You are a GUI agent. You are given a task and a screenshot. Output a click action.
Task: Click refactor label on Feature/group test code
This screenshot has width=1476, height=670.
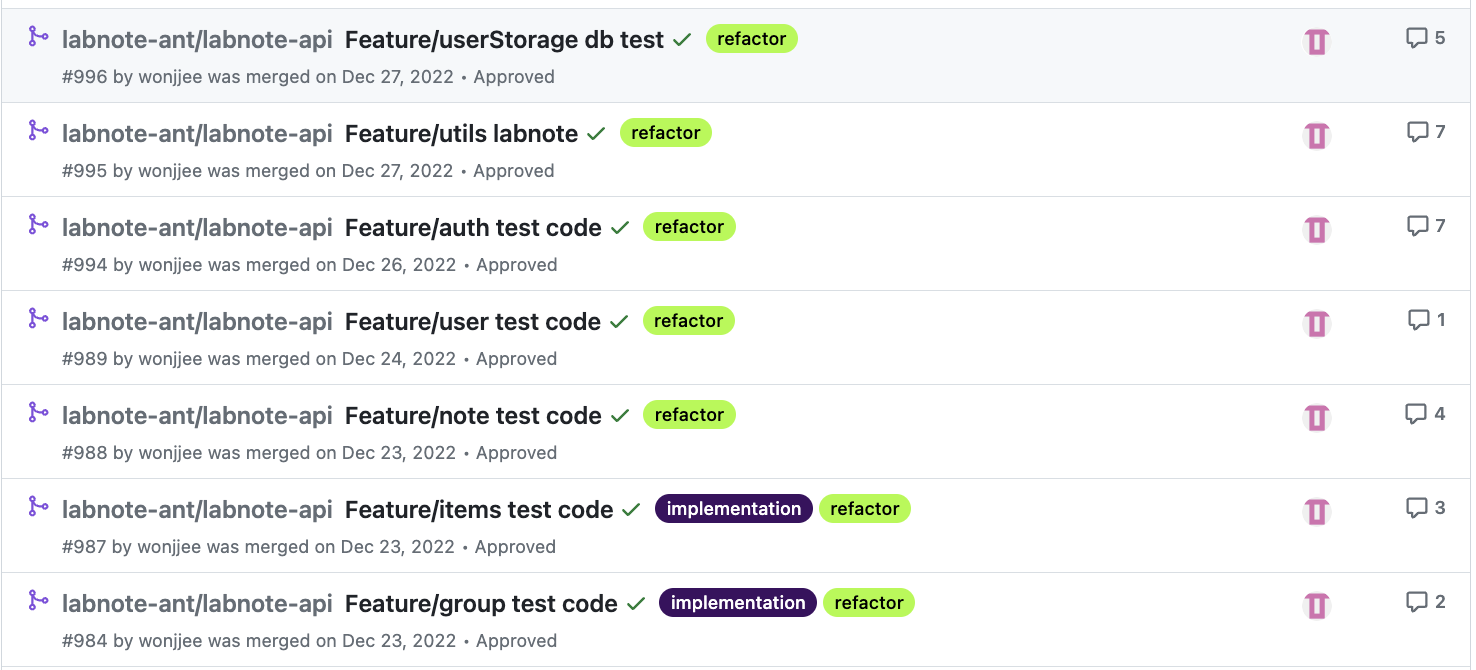(x=869, y=603)
